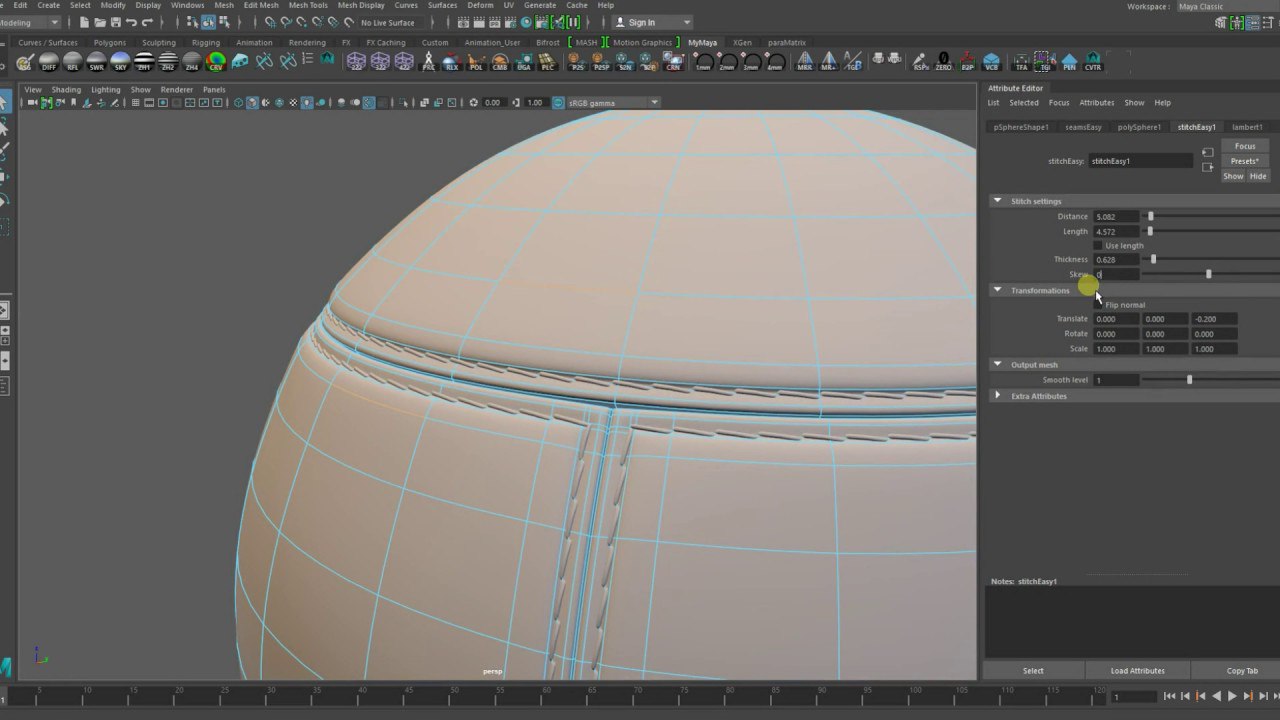Viewport: 1280px width, 720px height.
Task: Click the B2P shelf icon
Action: tap(968, 62)
